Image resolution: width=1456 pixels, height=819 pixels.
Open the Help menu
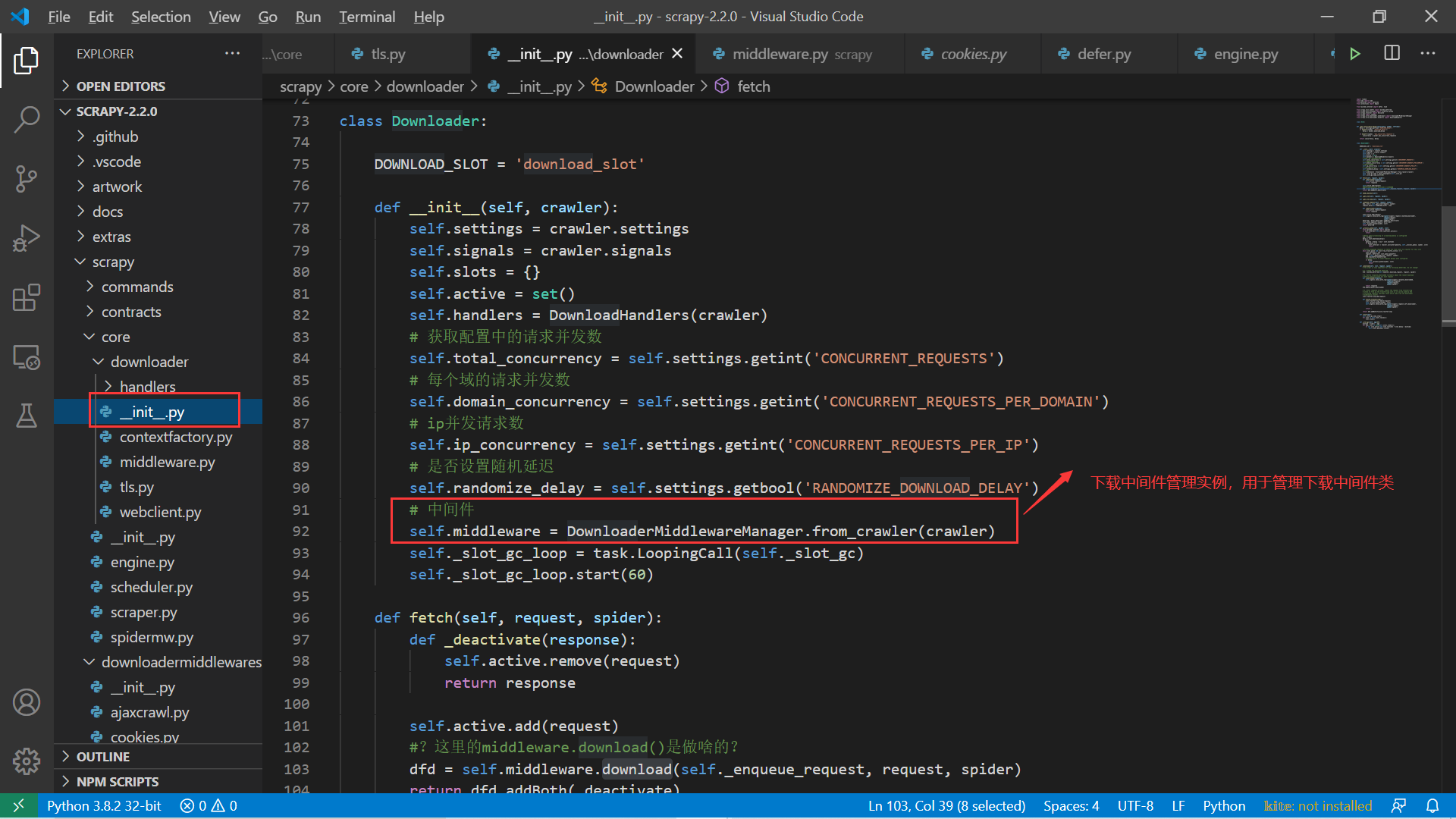[428, 16]
